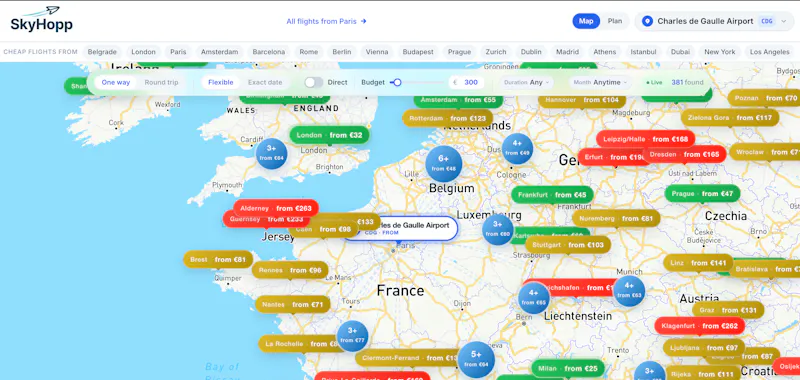Open the 3+ cluster from €60 near Luxembourg
Screen dimensions: 800x380
(x=497, y=229)
